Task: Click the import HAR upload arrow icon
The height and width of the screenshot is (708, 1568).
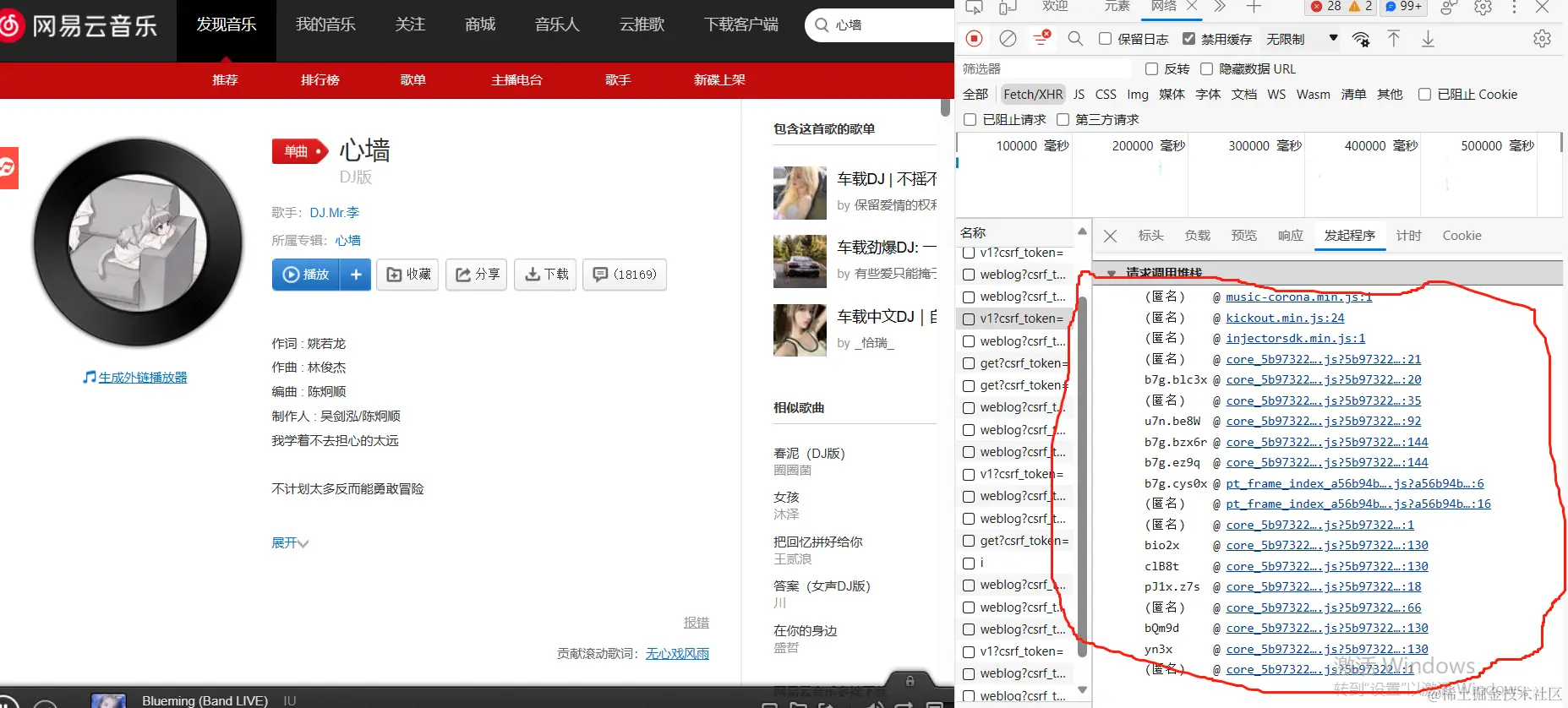Action: point(1394,38)
